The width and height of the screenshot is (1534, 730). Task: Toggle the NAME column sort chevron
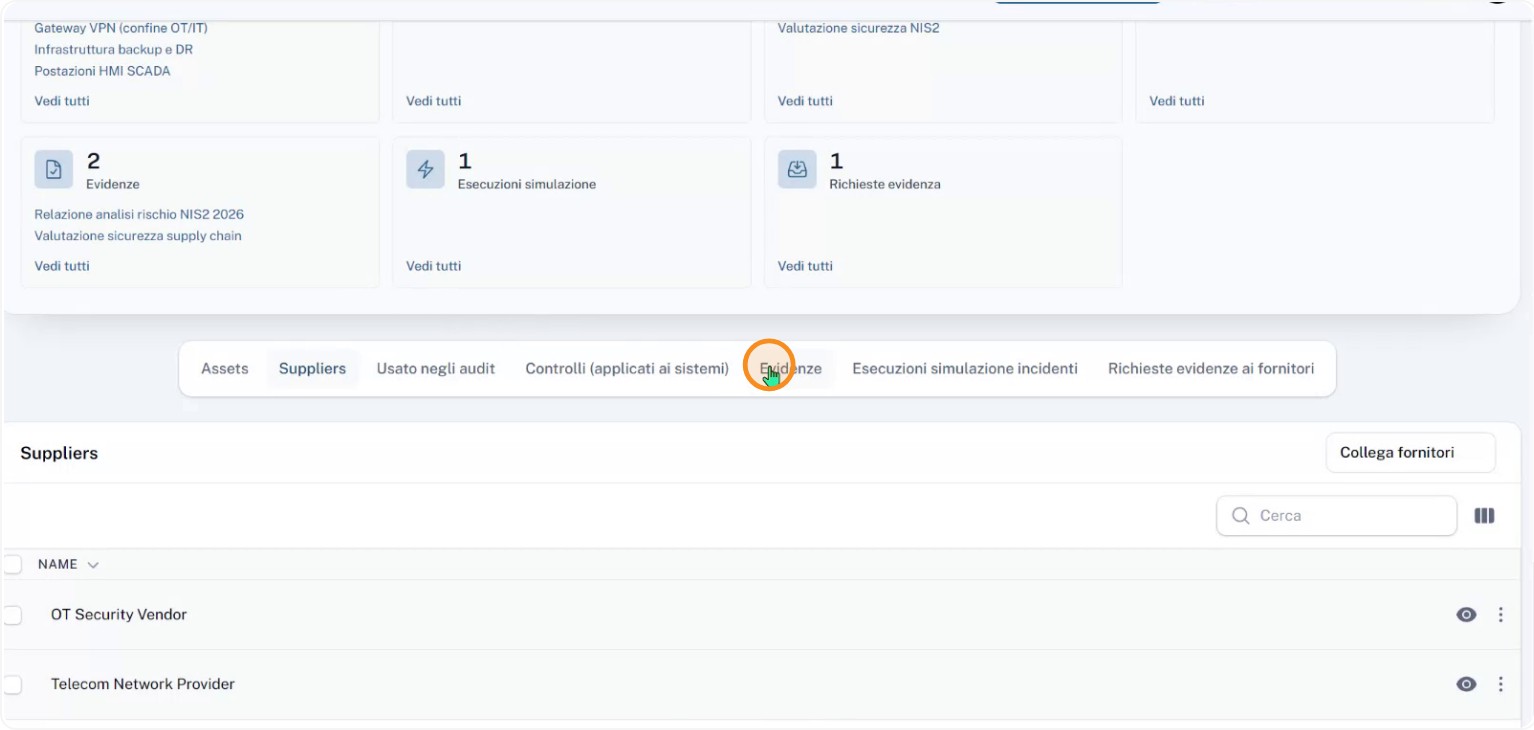[x=93, y=565]
